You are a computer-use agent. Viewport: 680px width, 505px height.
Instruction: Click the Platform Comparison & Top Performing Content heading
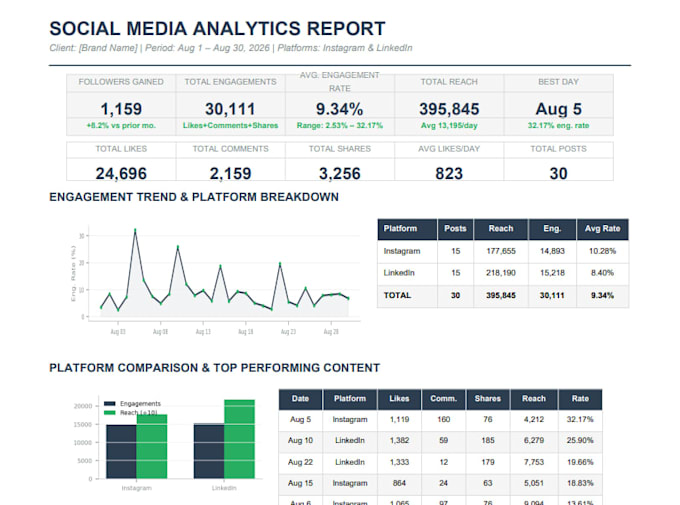click(215, 368)
